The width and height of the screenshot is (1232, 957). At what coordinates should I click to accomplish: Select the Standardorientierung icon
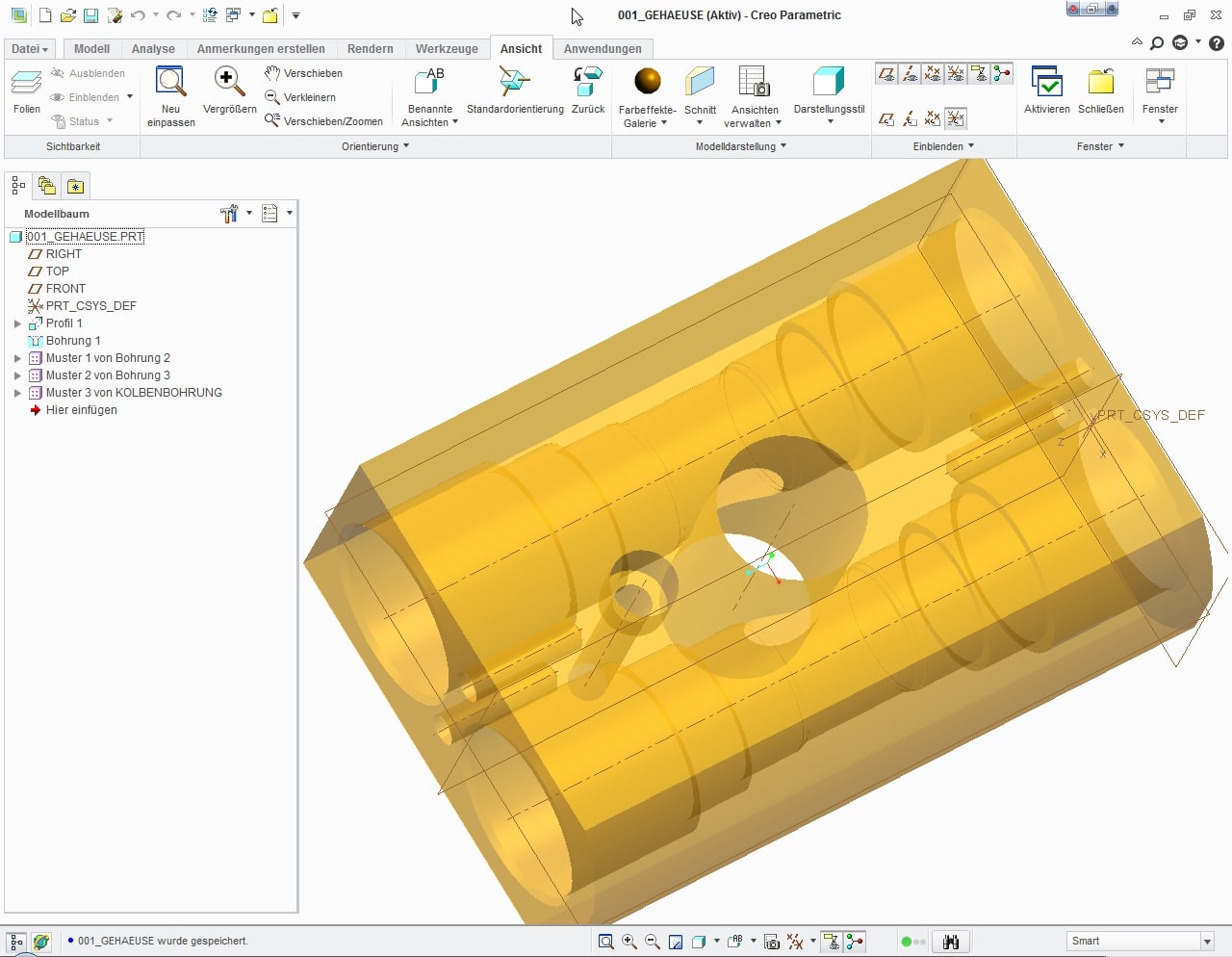pos(514,83)
